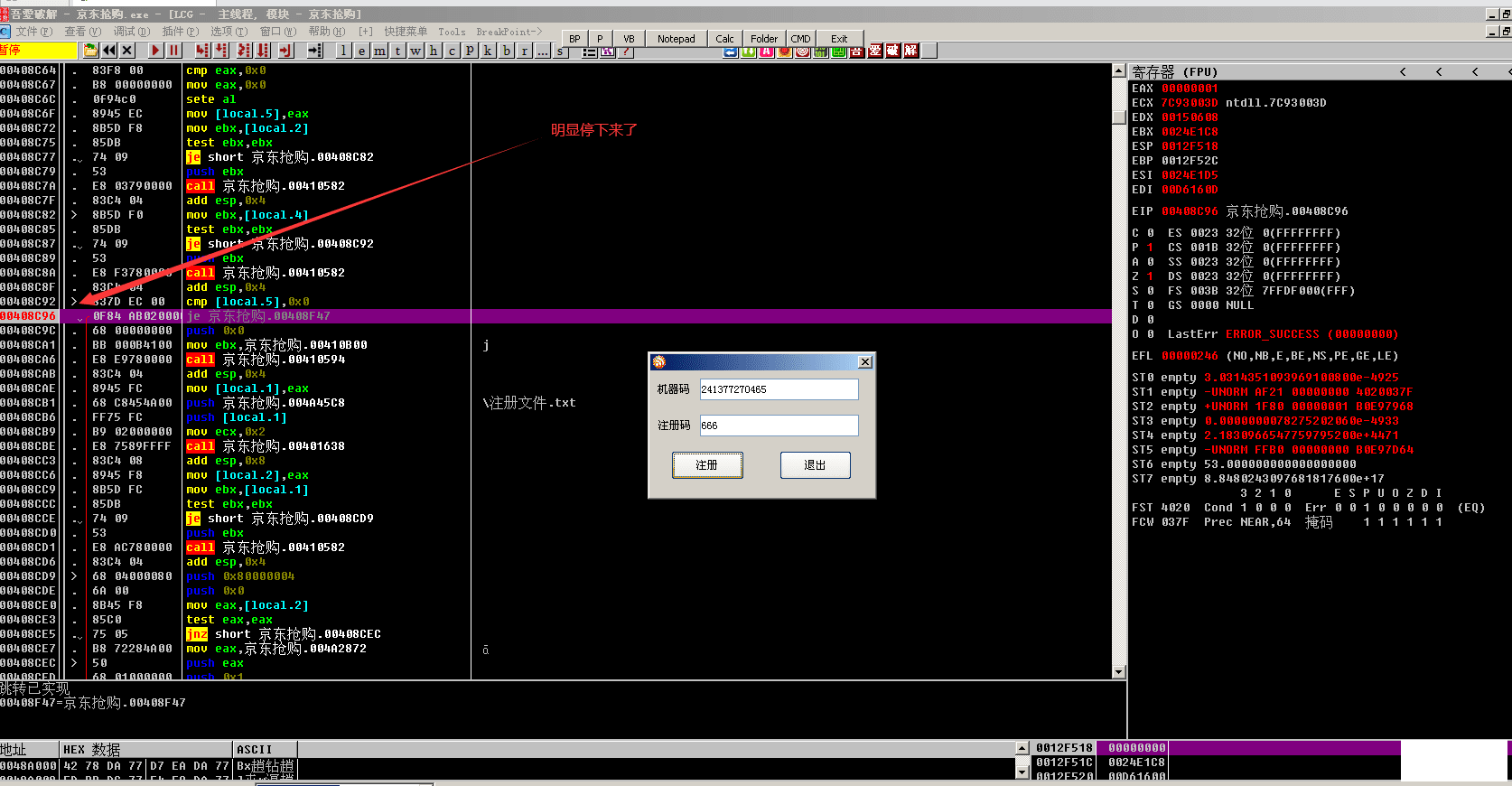Image resolution: width=1512 pixels, height=786 pixels.
Task: Toggle registers view via 寄存器 (FPU) header
Action: [x=1175, y=72]
